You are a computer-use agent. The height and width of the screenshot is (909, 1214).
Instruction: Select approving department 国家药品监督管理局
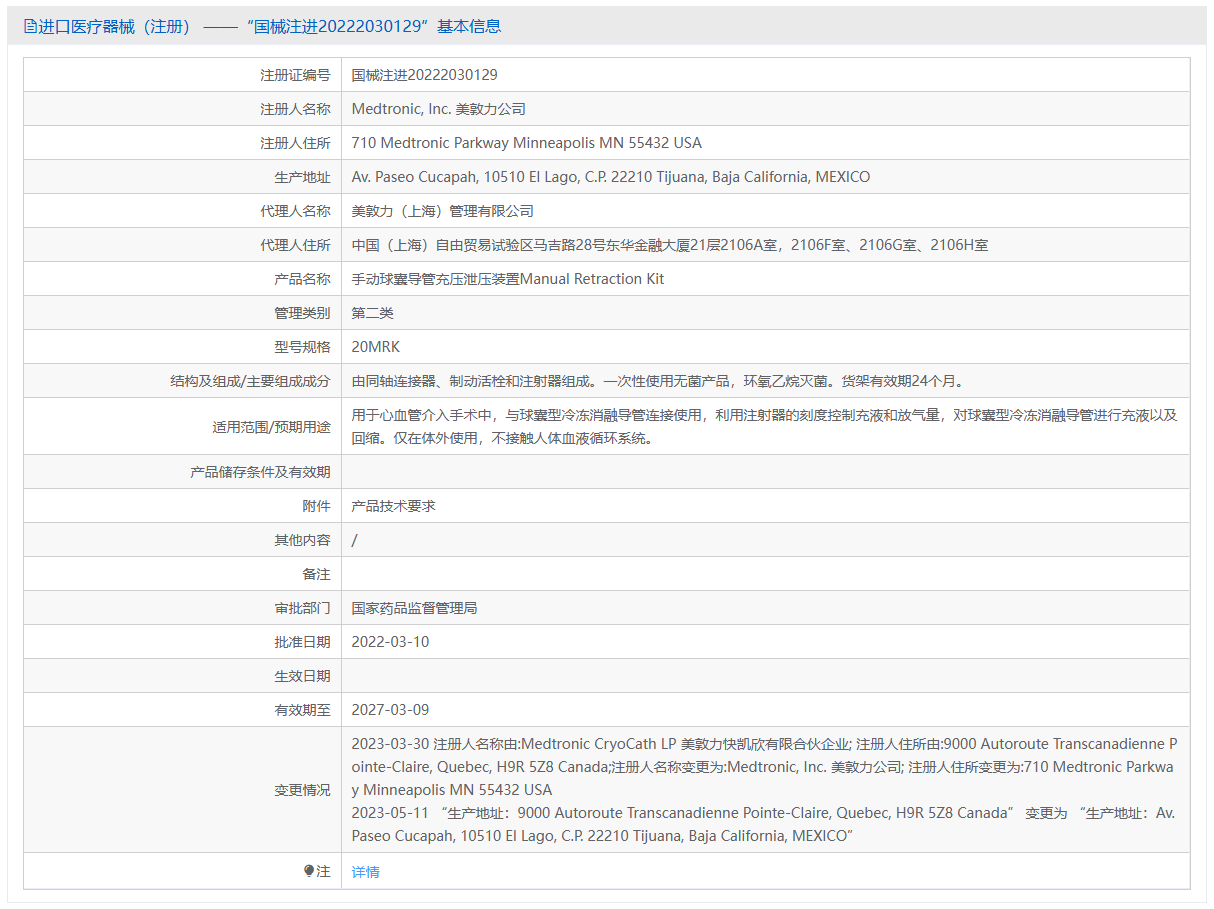pyautogui.click(x=415, y=608)
